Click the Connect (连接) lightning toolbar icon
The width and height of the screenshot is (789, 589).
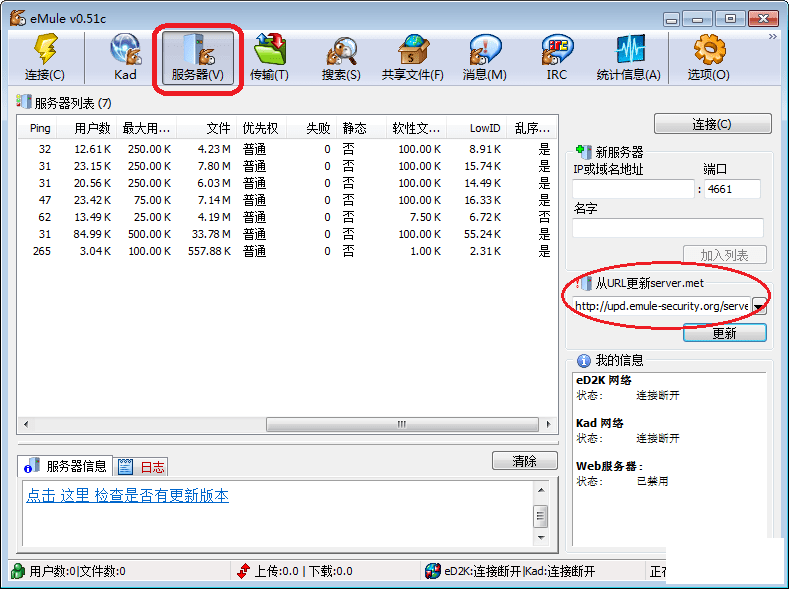tap(45, 49)
